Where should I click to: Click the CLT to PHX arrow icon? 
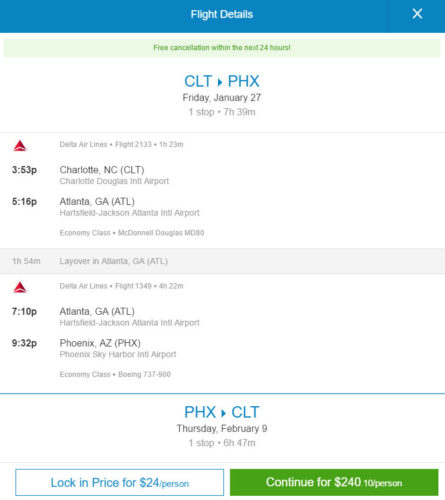[x=220, y=82]
